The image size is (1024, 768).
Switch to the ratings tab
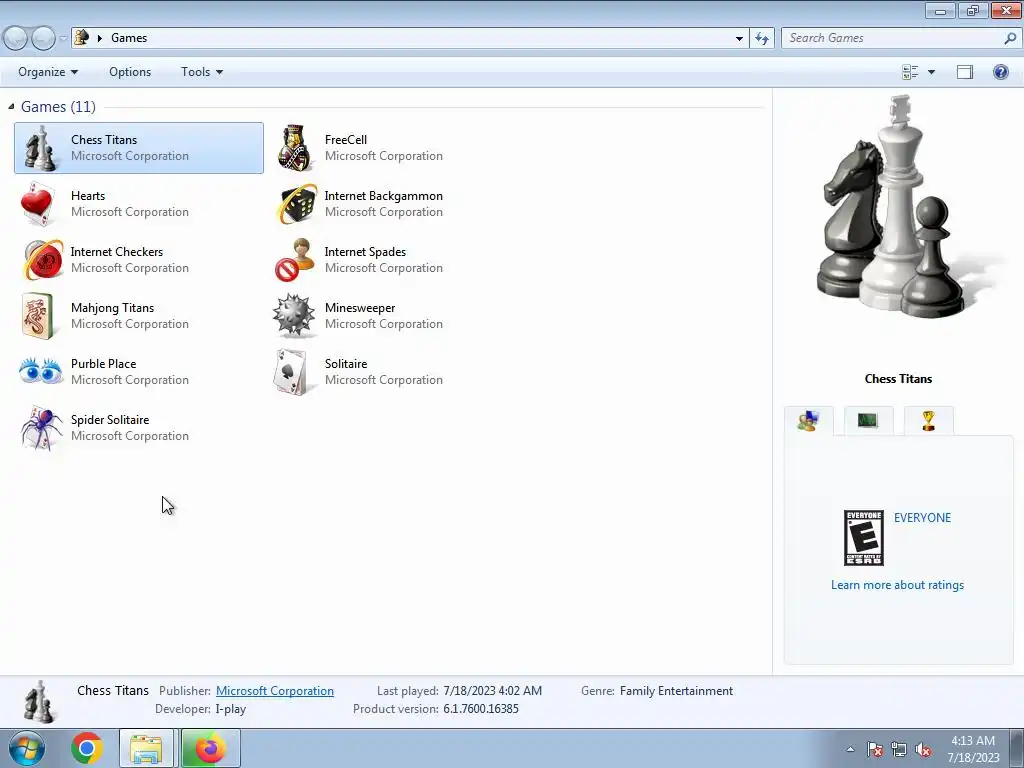808,421
